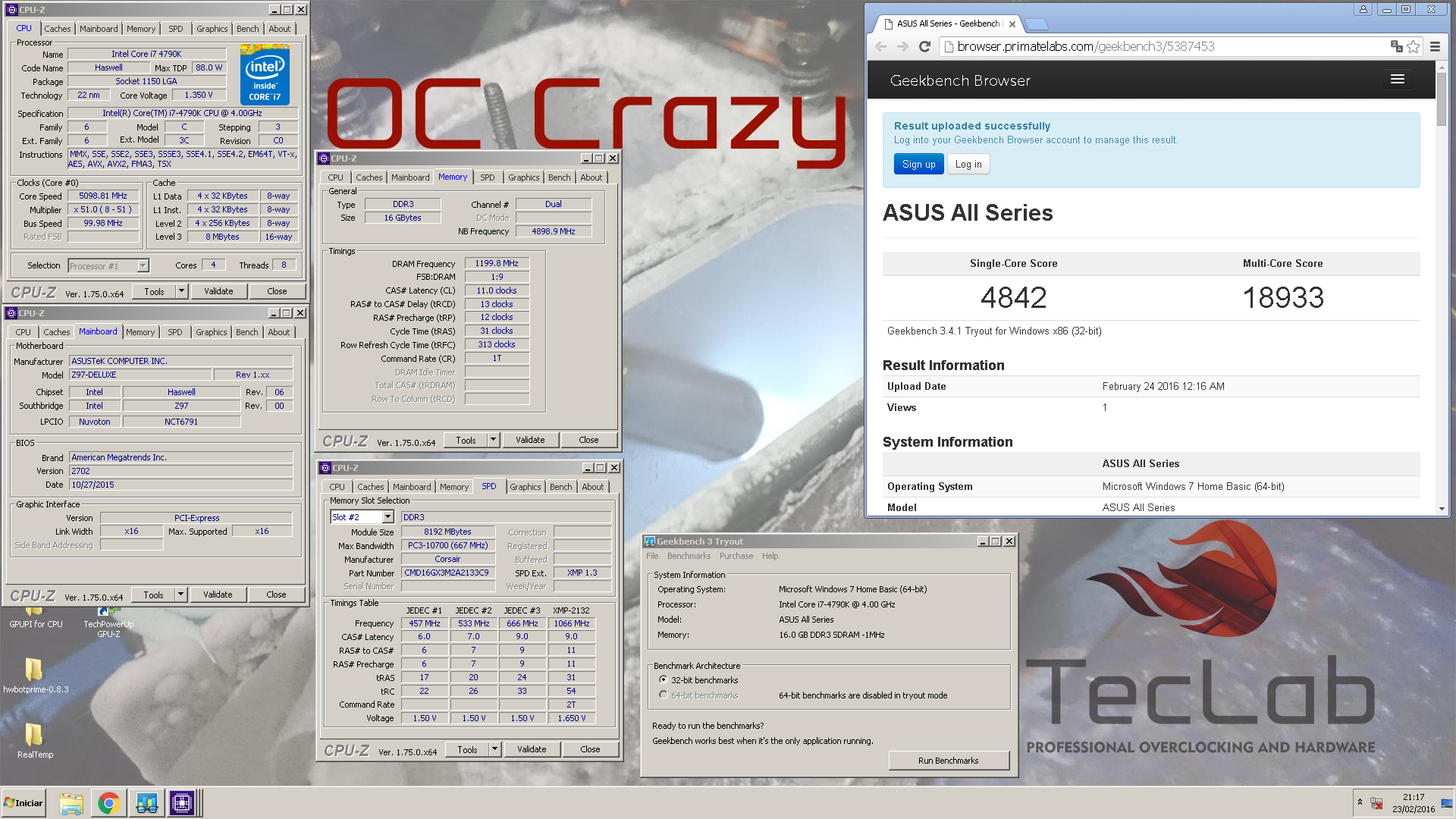Click Validate in the SPD CPU-Z window

tap(532, 749)
